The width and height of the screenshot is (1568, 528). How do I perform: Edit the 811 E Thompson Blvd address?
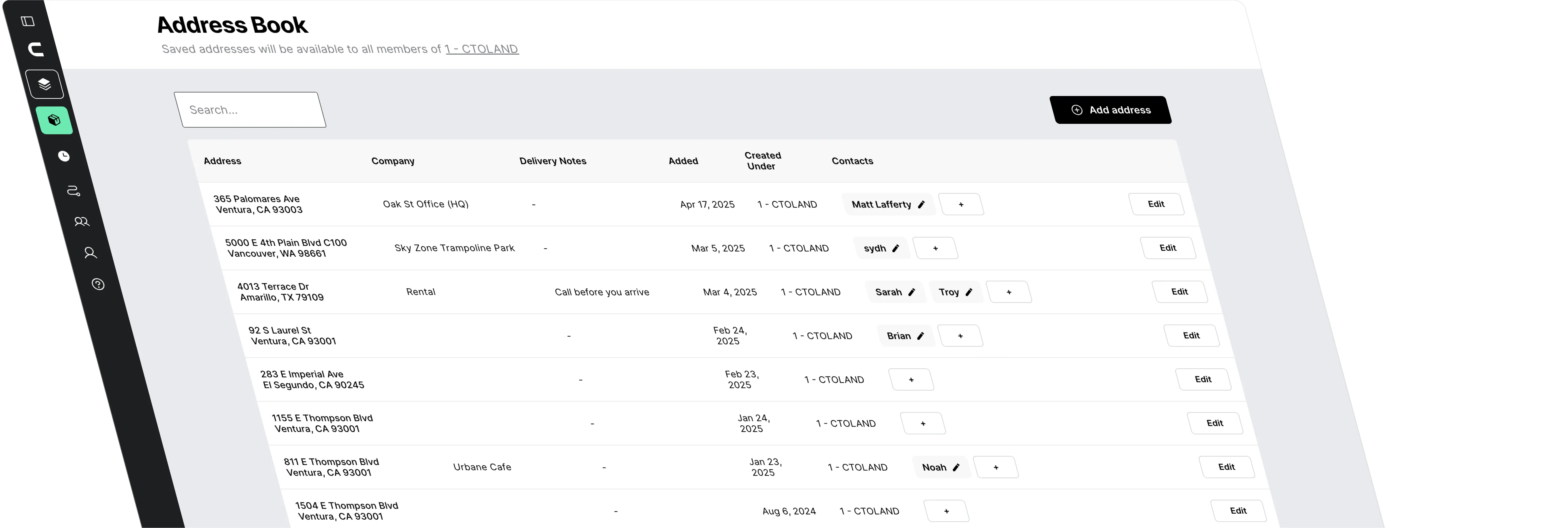1227,467
